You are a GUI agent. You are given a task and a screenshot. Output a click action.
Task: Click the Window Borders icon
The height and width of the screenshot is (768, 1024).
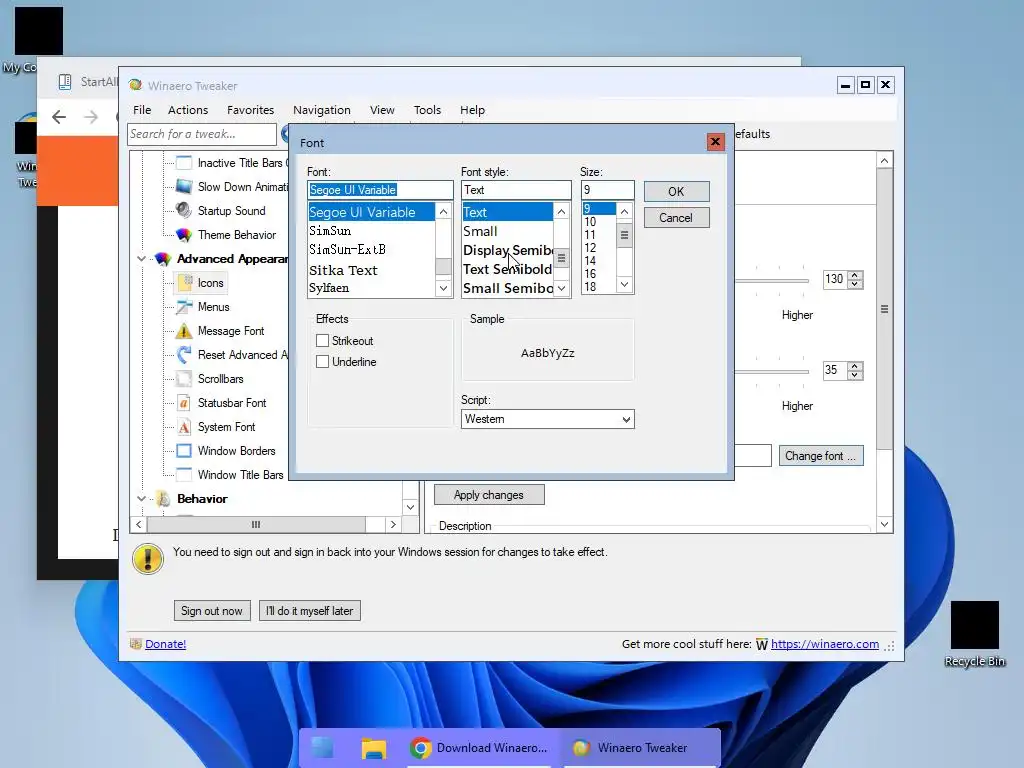(184, 451)
